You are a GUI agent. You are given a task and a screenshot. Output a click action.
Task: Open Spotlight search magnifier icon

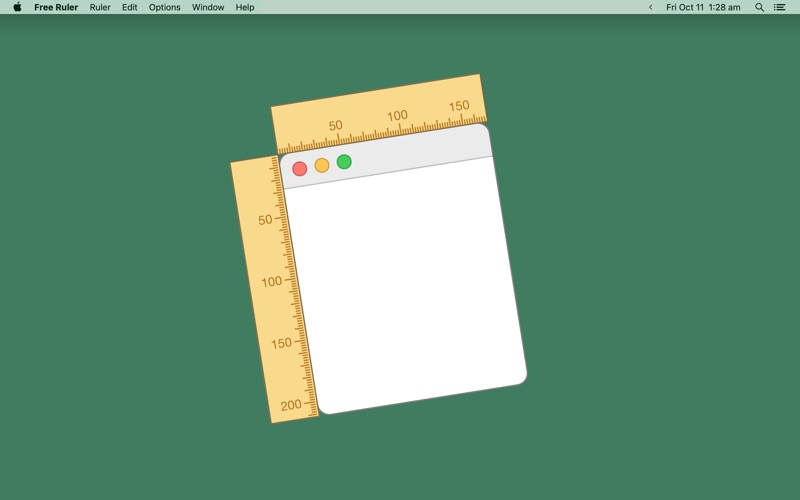[x=760, y=7]
